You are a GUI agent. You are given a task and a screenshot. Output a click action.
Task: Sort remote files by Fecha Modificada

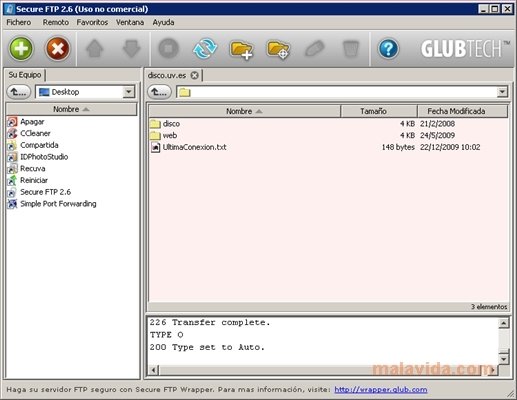(463, 111)
